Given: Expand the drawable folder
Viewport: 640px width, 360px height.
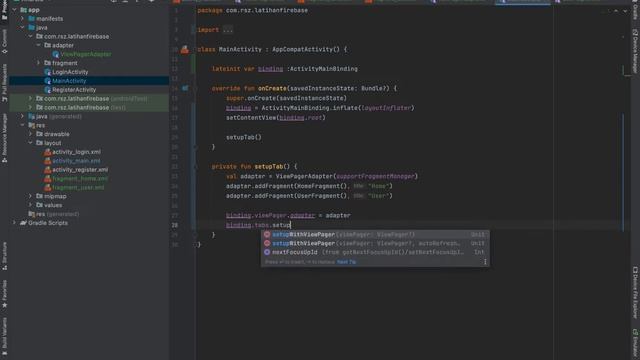Looking at the screenshot, I should pyautogui.click(x=31, y=134).
